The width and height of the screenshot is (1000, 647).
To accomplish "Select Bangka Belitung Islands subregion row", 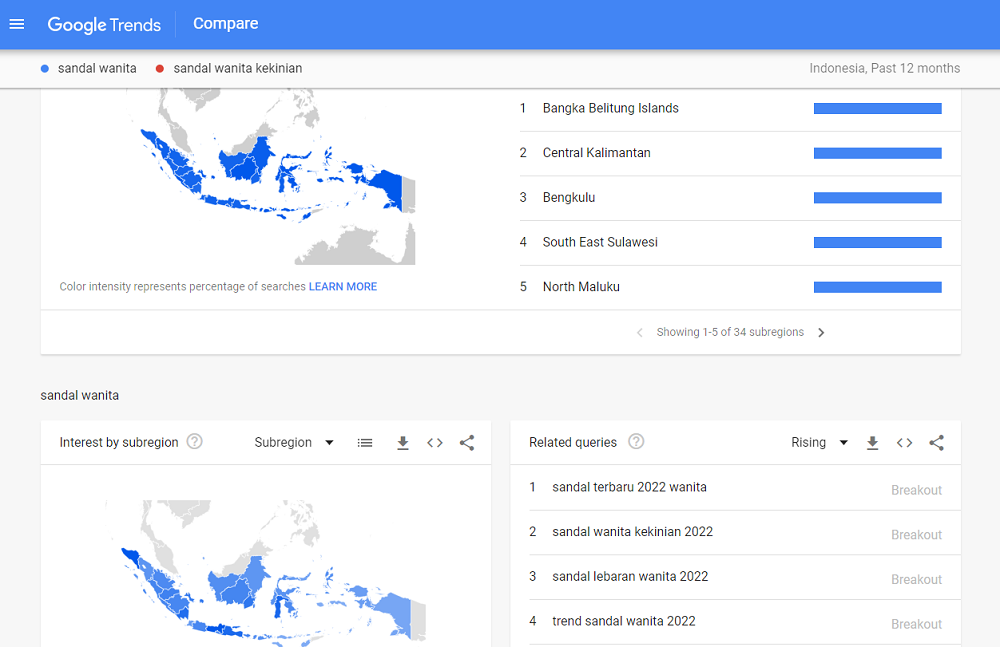I will (610, 108).
